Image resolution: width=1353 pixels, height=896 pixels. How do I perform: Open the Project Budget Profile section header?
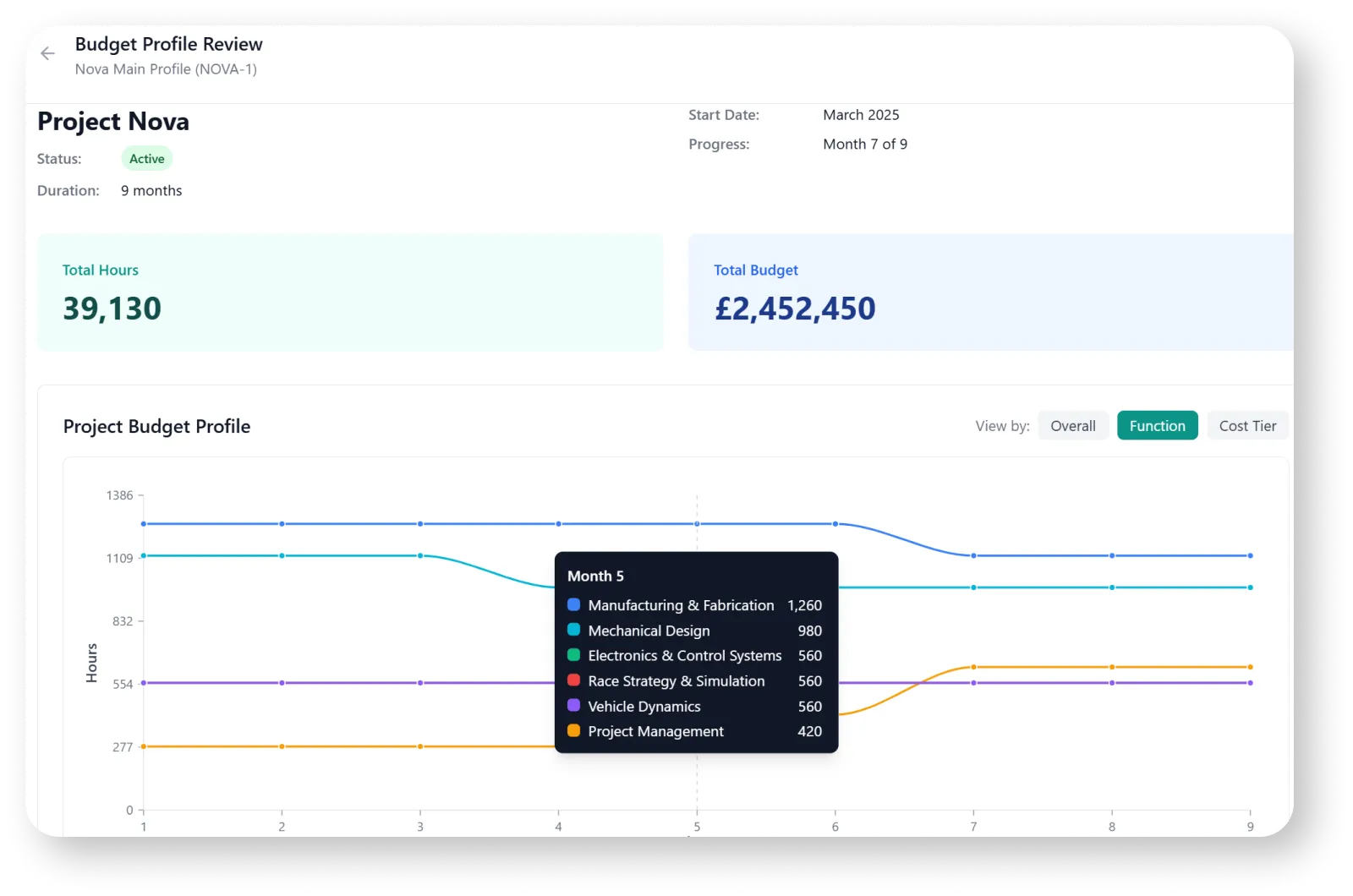coord(156,426)
